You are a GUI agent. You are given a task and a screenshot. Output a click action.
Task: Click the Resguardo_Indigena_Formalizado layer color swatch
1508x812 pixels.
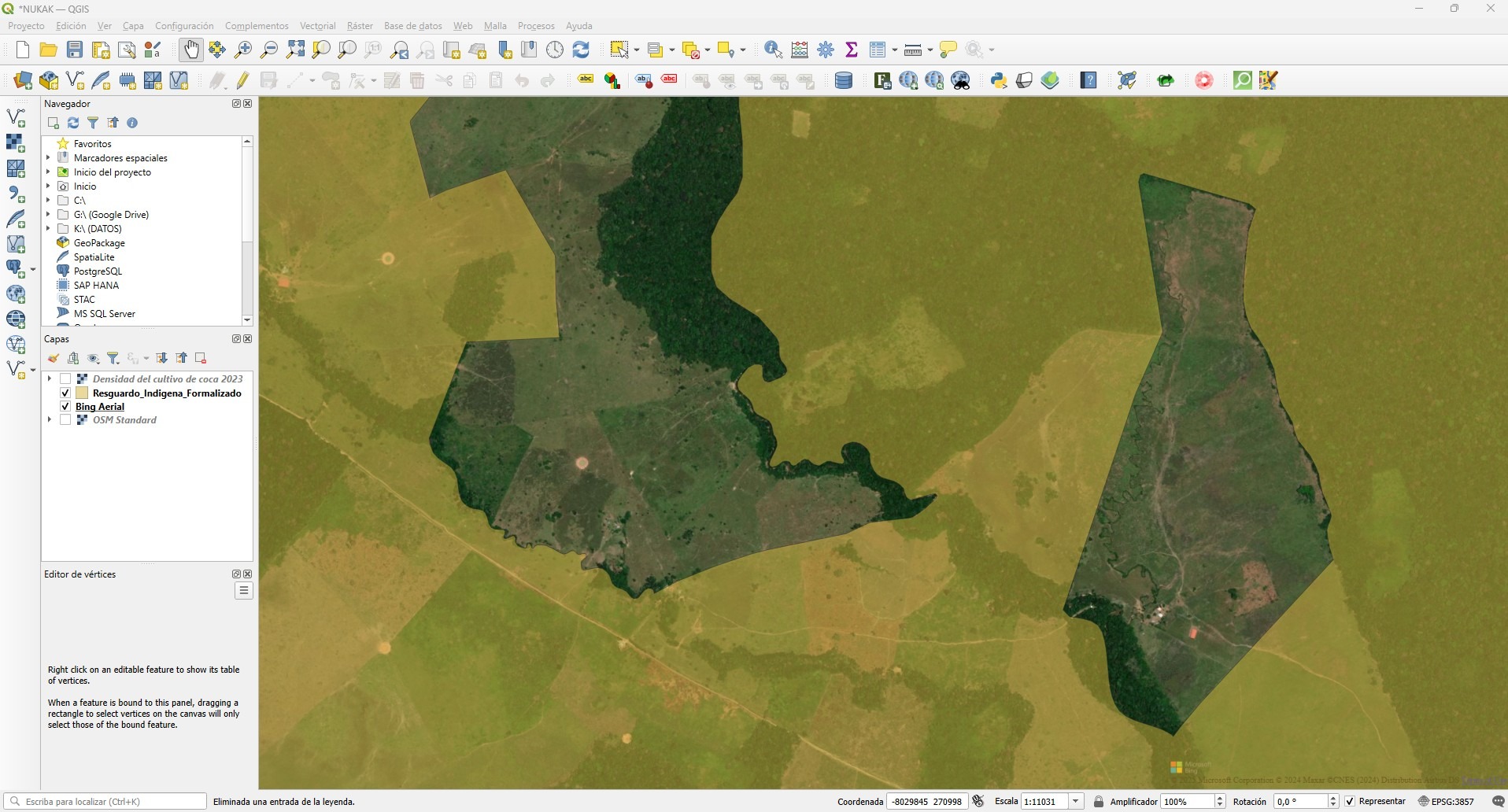click(x=82, y=393)
